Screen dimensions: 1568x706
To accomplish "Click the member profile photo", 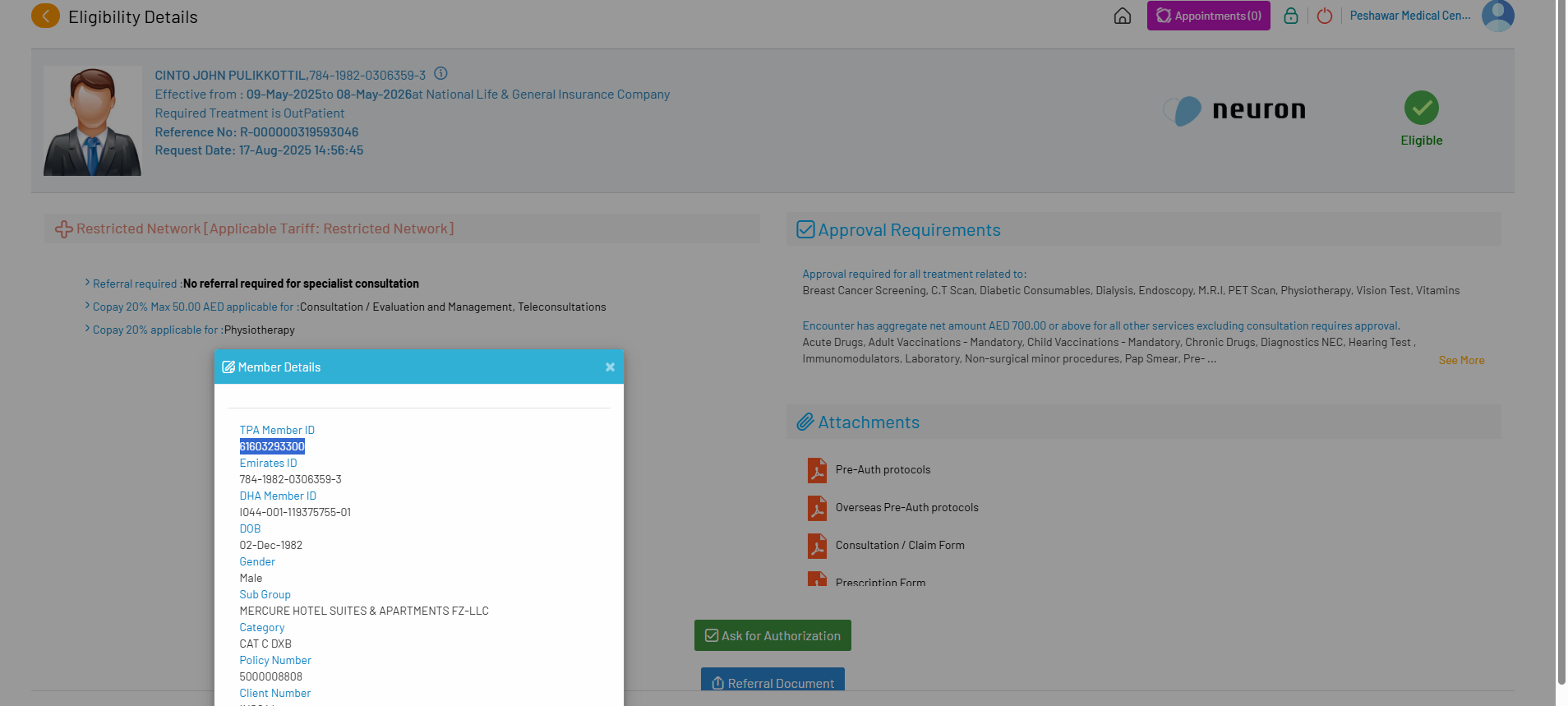I will (93, 121).
